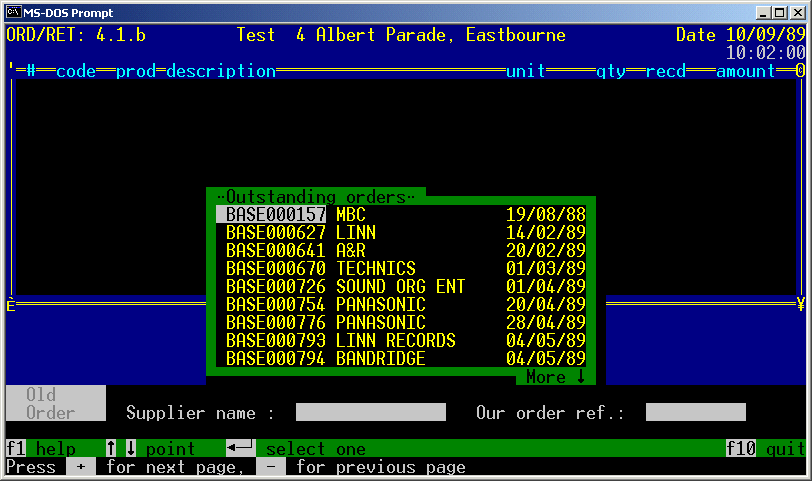Viewport: 812px width, 481px height.
Task: Click the date 20/04/89
Action: click(x=546, y=304)
